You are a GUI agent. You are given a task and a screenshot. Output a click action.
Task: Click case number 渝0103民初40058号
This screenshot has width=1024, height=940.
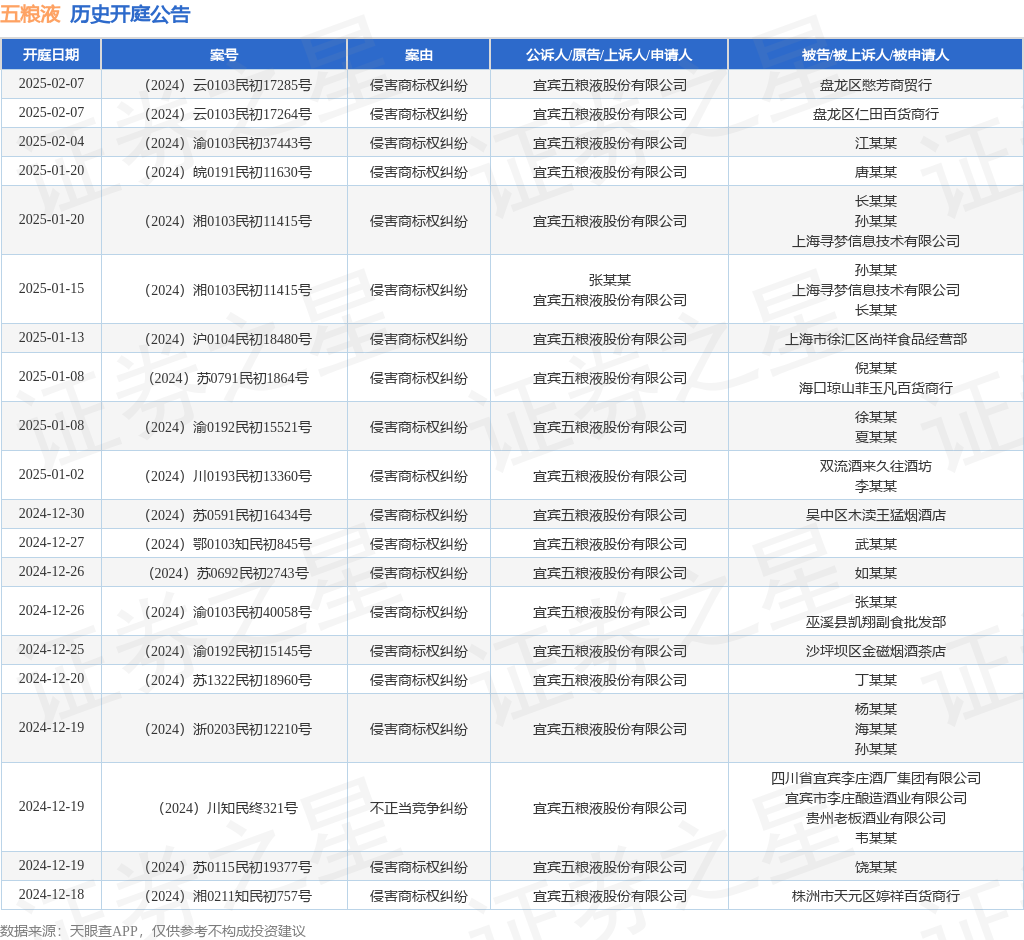pos(228,612)
